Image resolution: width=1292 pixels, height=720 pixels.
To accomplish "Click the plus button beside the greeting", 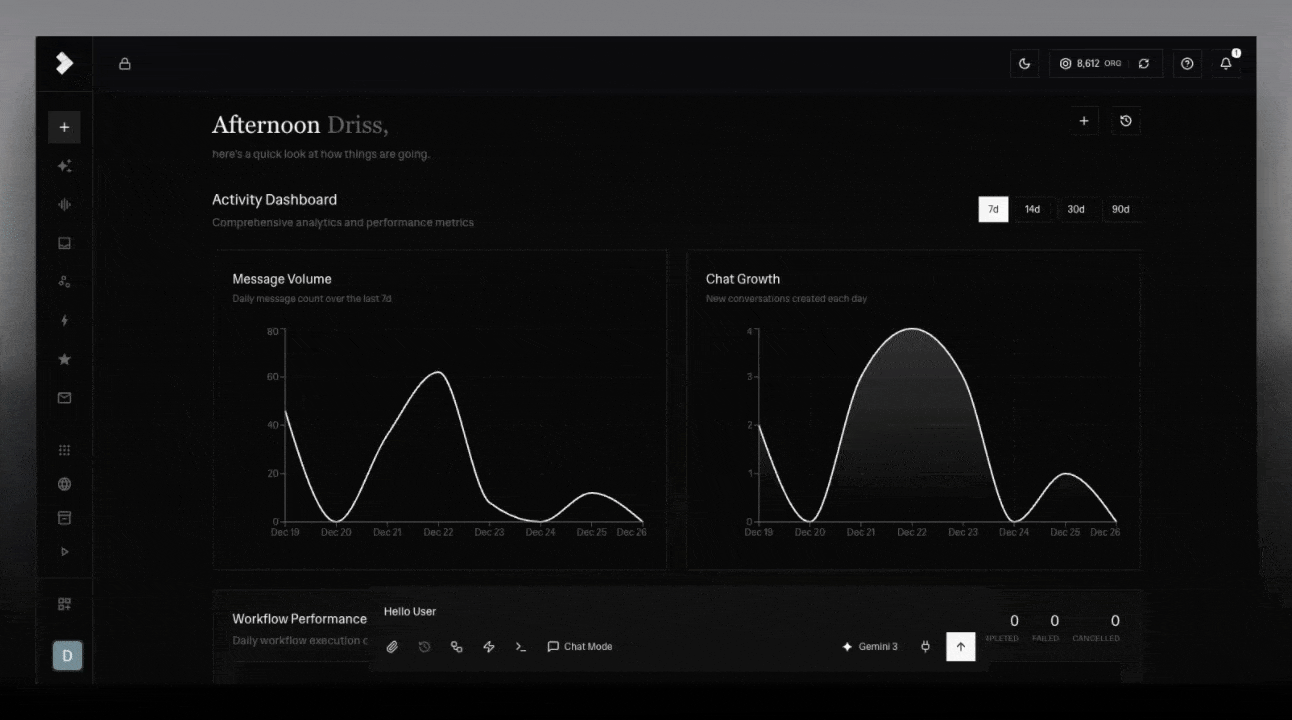I will 1084,121.
